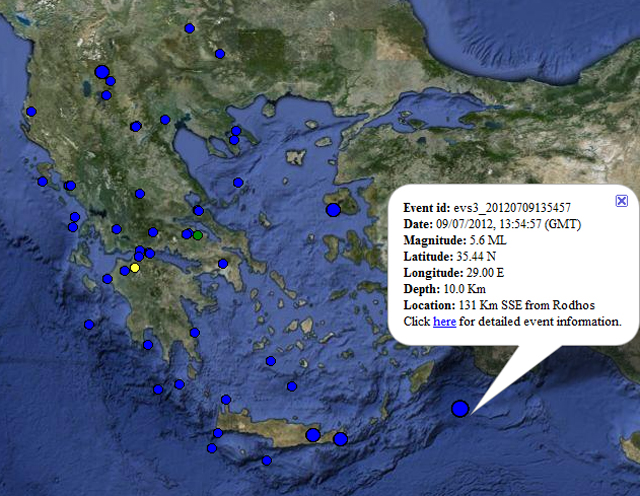Select the topmost blue earthquake marker

pyautogui.click(x=189, y=28)
